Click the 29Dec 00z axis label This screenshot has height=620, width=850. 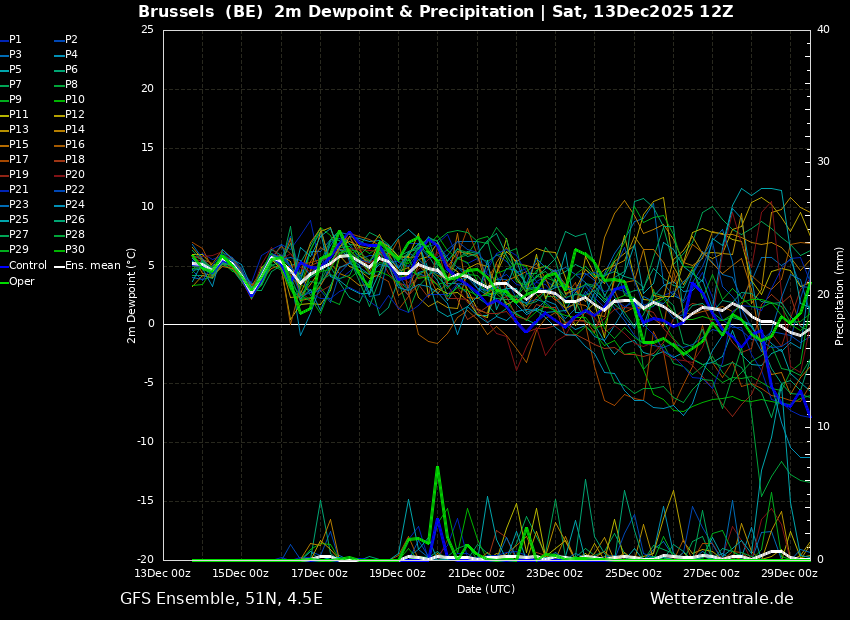point(789,573)
